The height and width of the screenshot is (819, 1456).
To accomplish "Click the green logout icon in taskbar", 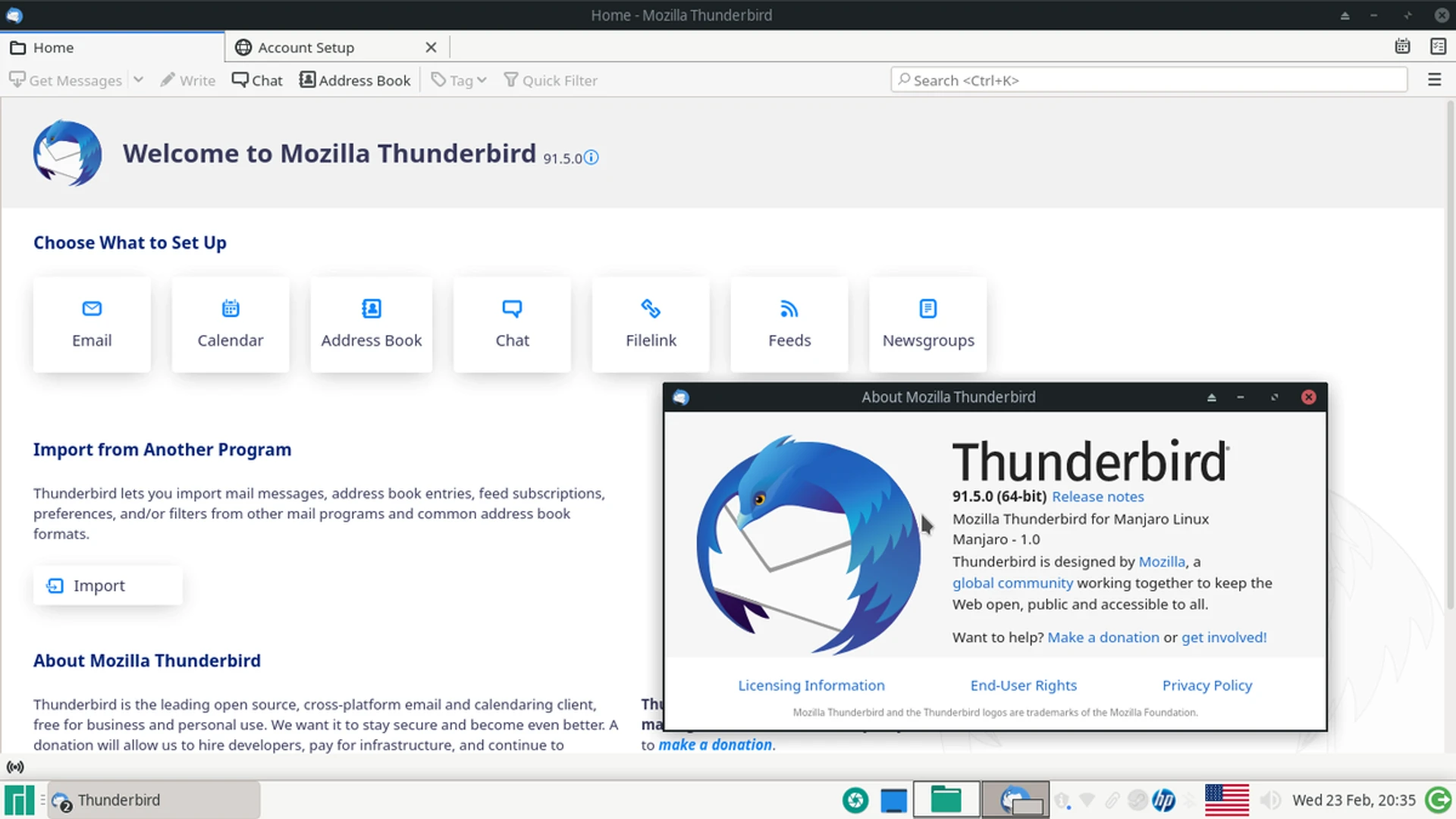I will coord(1438,800).
